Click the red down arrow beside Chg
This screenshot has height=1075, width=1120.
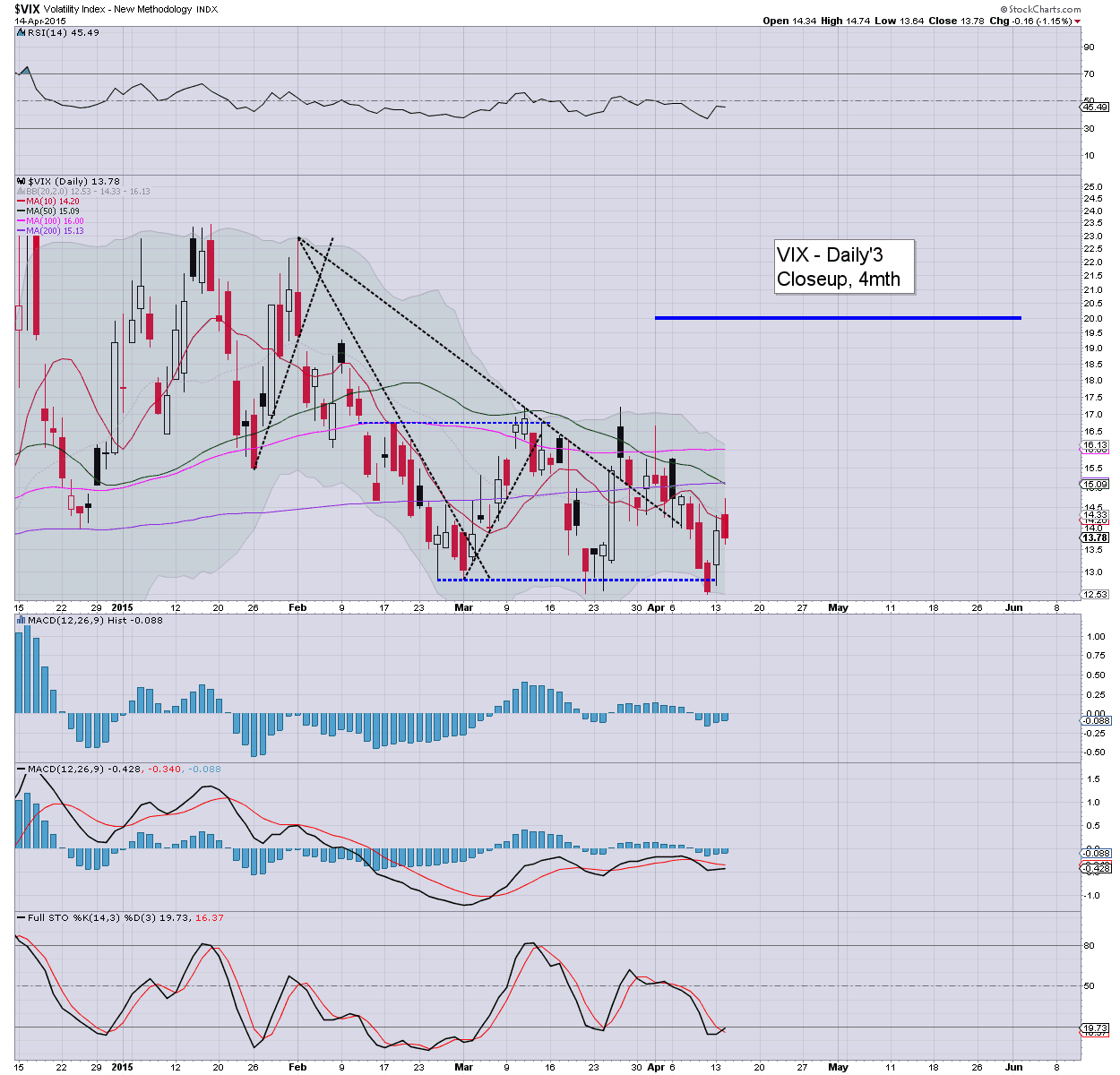1076,21
